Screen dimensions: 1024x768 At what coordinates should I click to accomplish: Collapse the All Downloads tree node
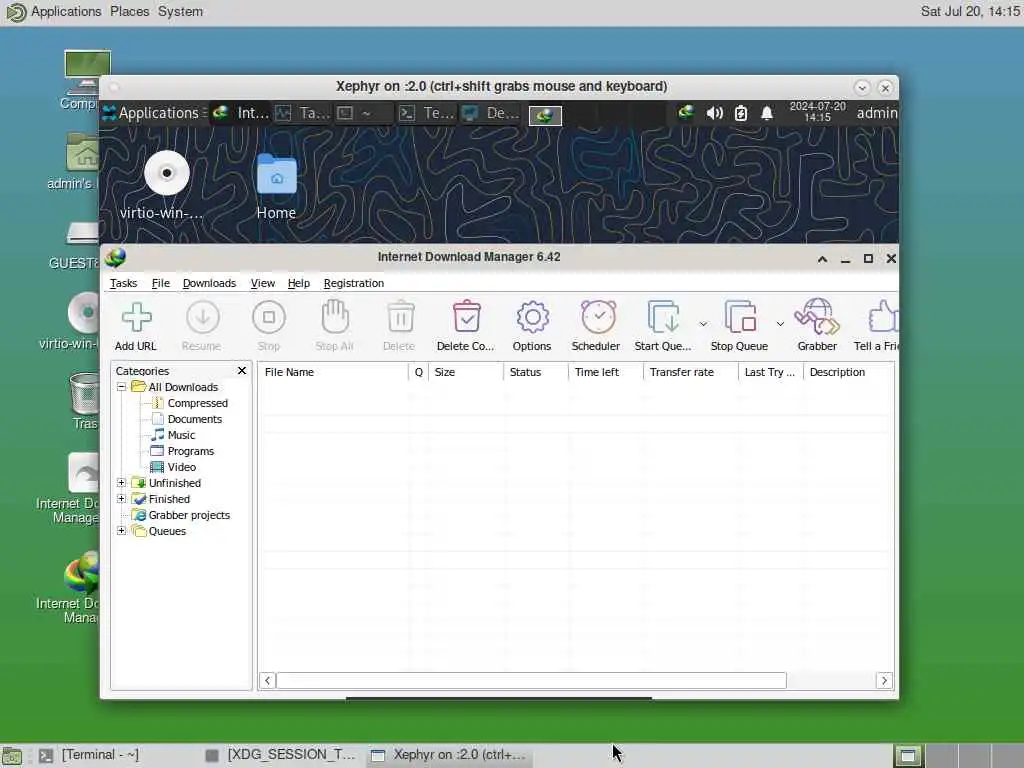121,387
